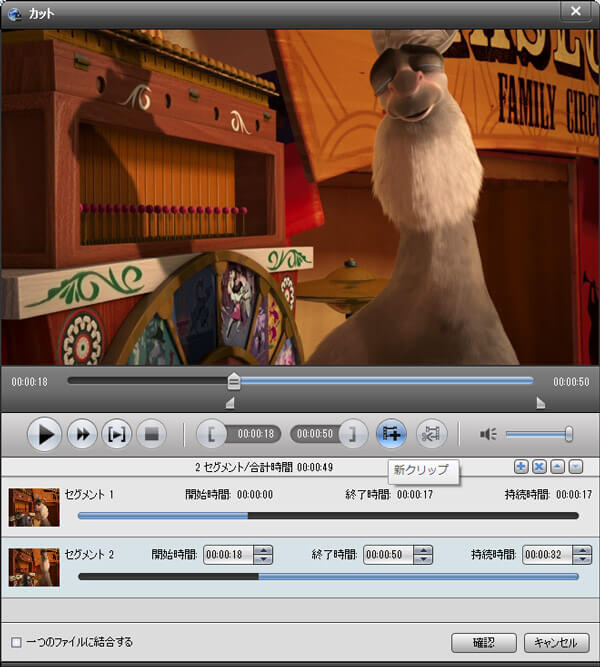This screenshot has height=667, width=600.
Task: Click the 00:00:50 end time display in the toolbar
Action: tap(315, 434)
